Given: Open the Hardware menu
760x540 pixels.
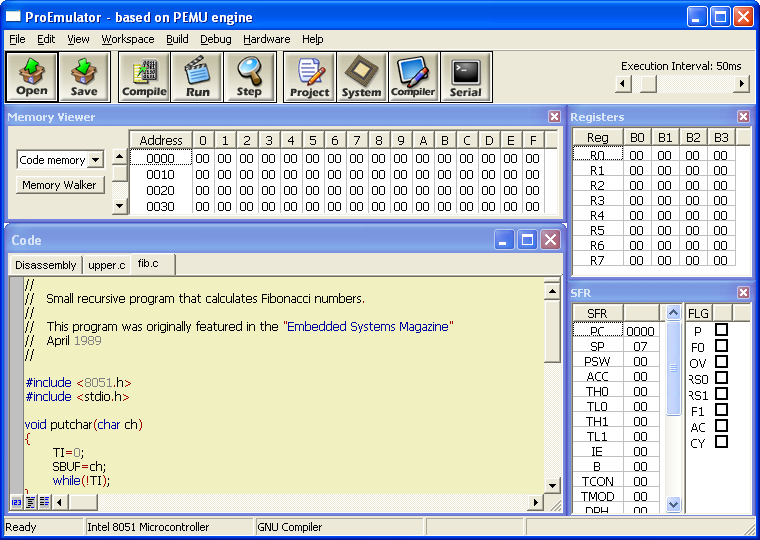Looking at the screenshot, I should [267, 39].
